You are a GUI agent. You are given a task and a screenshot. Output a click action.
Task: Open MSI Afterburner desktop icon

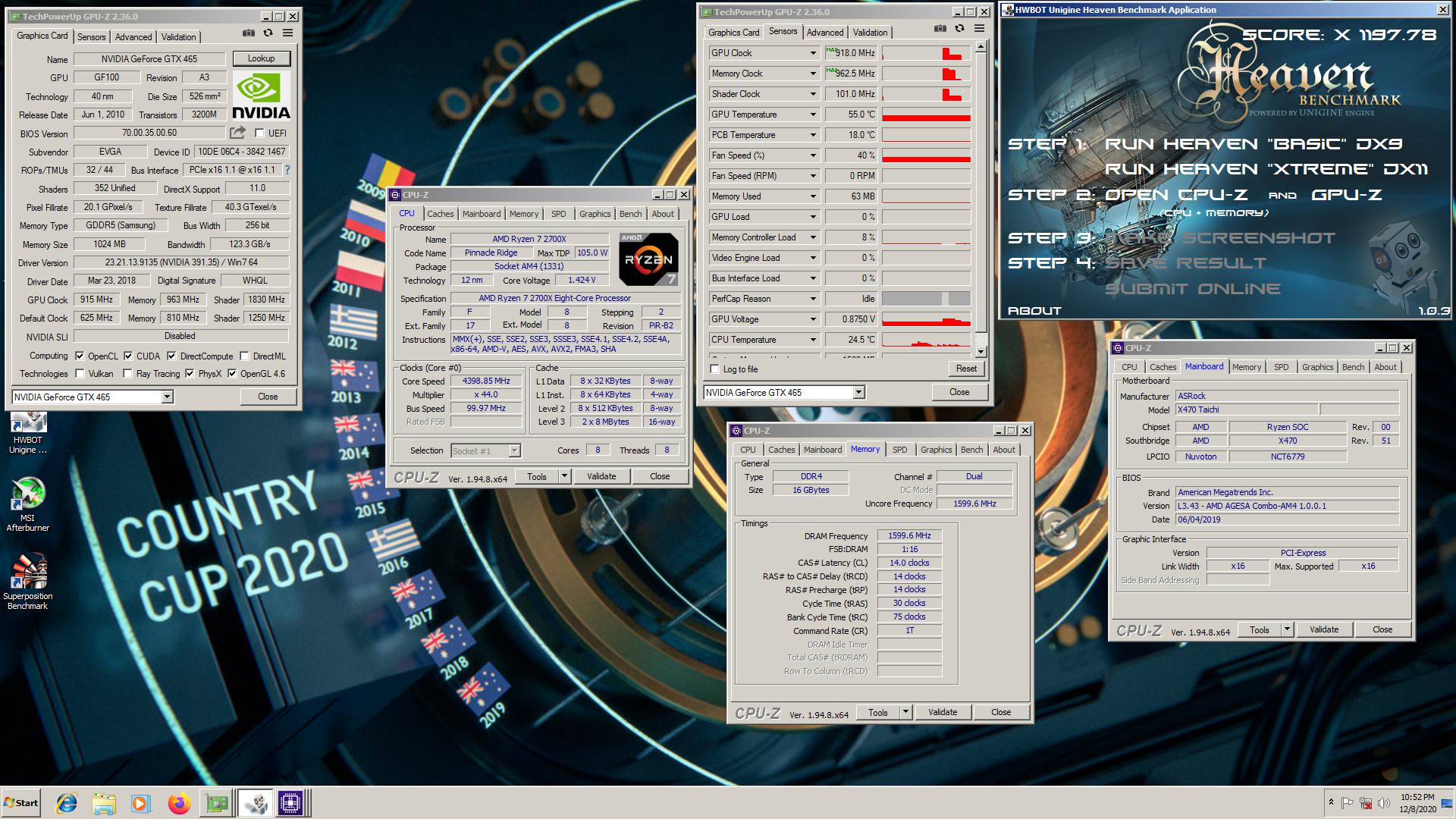28,505
